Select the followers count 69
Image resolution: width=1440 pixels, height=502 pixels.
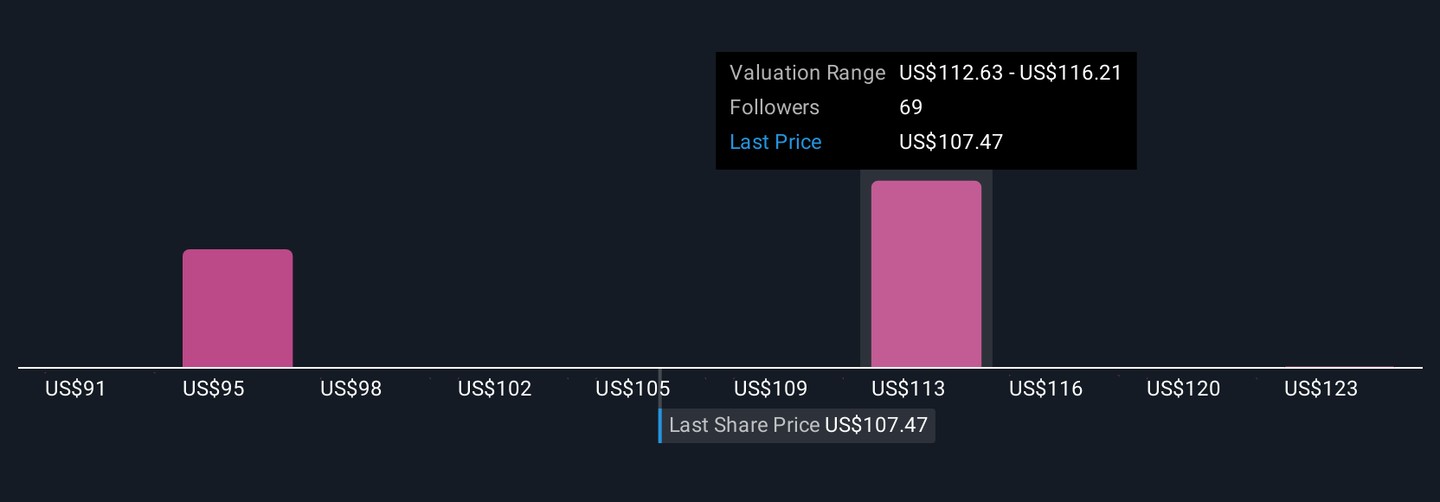tap(910, 108)
